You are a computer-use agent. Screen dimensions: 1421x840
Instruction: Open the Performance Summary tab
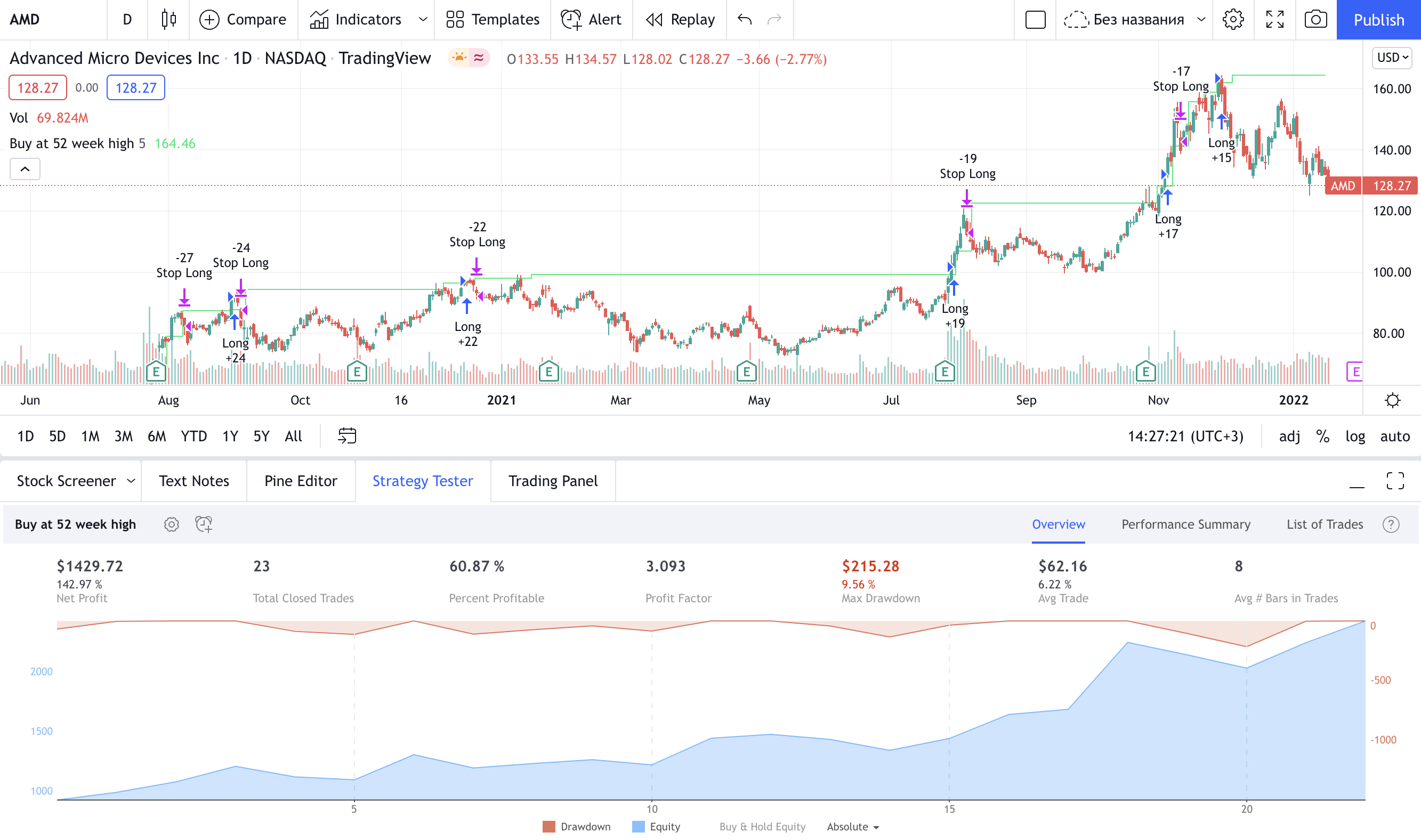(1185, 524)
